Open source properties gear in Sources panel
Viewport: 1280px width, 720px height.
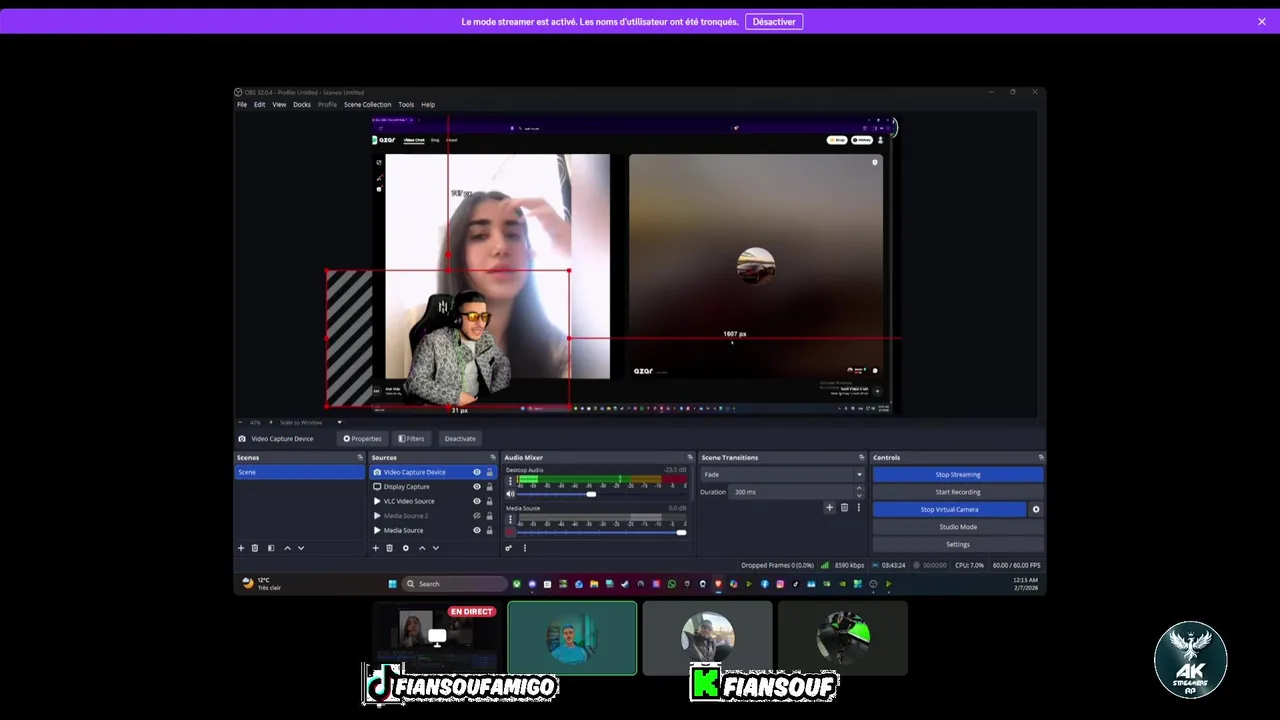406,548
